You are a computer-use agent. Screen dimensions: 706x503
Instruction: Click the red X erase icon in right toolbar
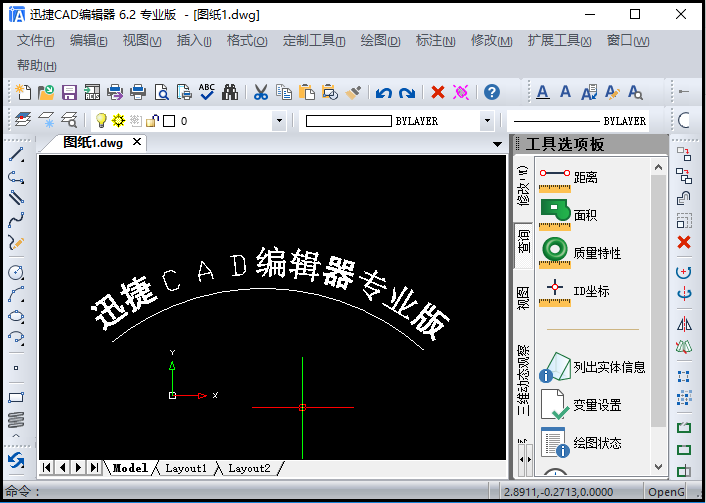point(684,242)
